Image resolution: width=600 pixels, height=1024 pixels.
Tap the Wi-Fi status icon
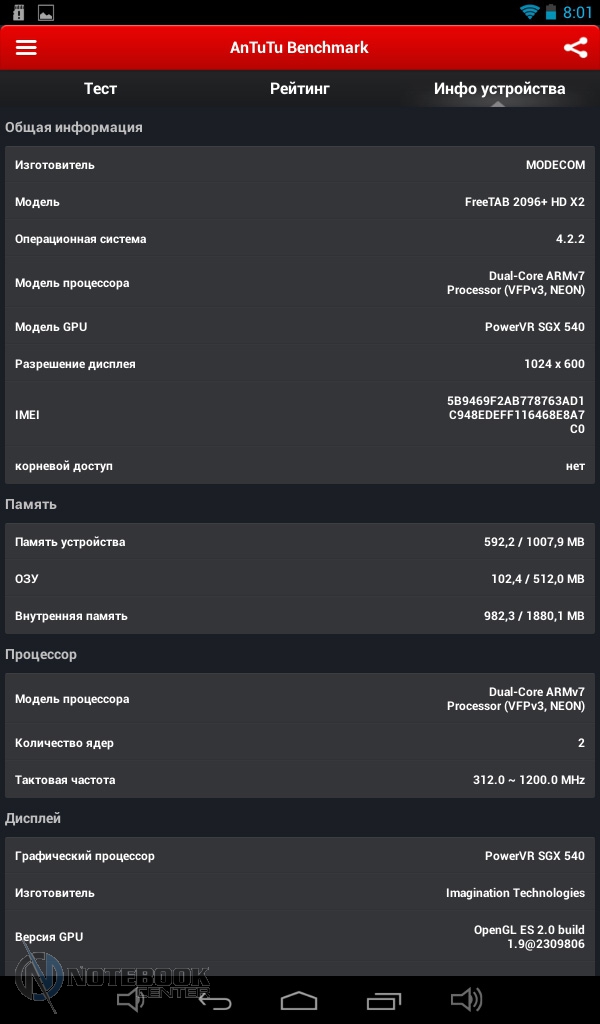click(529, 12)
